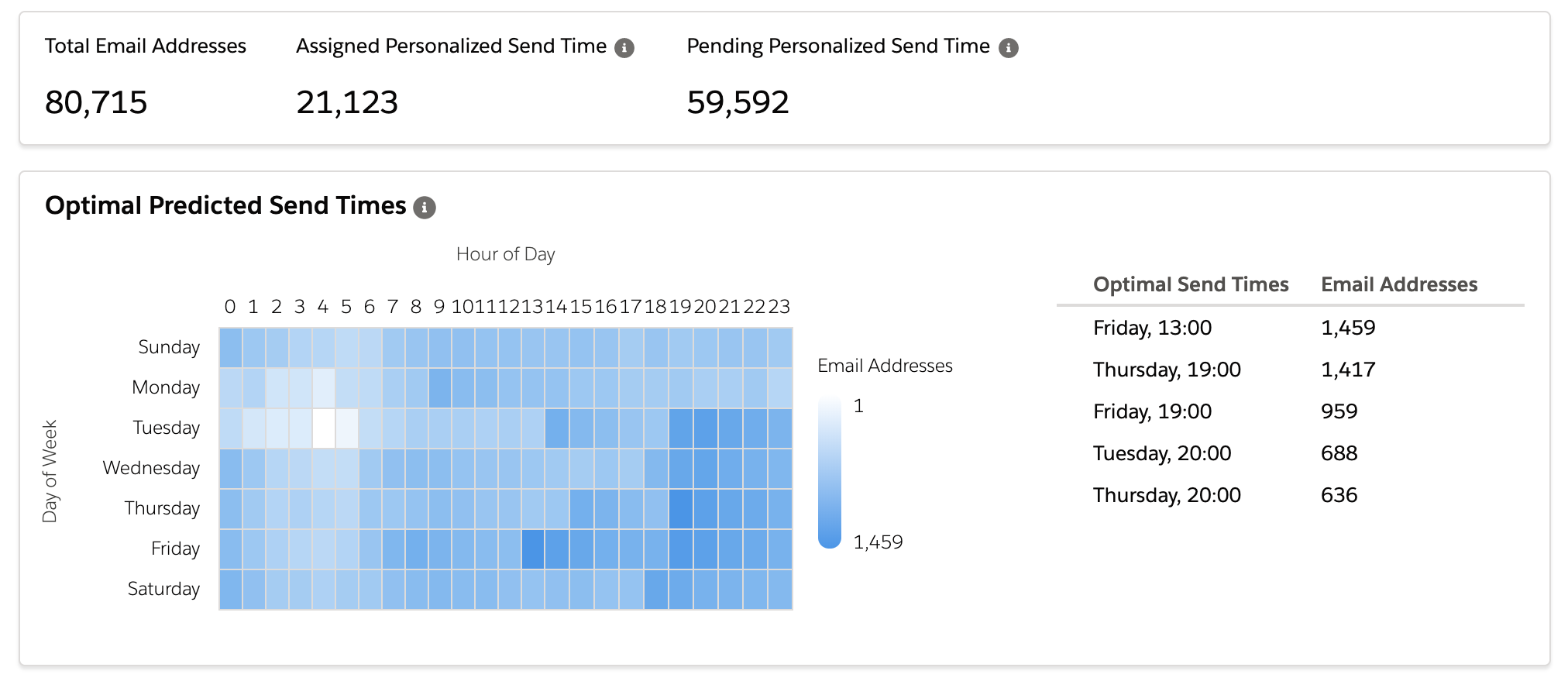1568x688 pixels.
Task: Click the Wednesday day label
Action: click(151, 468)
